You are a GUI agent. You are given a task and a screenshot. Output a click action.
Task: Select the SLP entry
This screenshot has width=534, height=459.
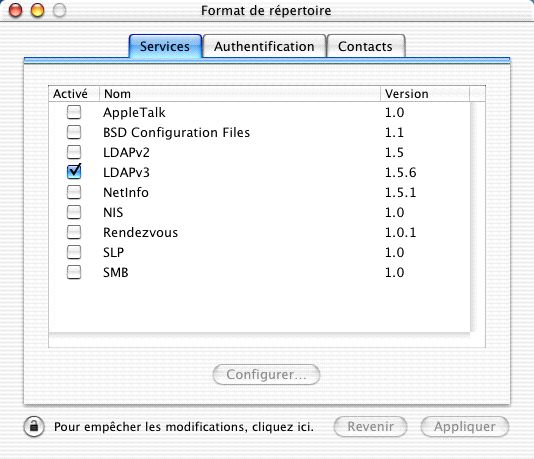tap(113, 252)
